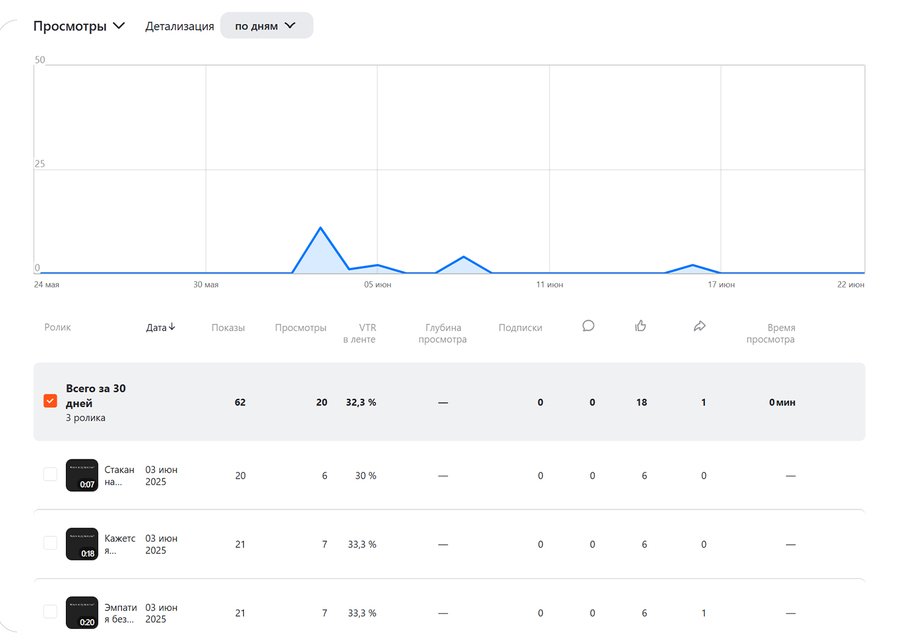
Task: Click the VTR в ленте column header
Action: point(359,333)
